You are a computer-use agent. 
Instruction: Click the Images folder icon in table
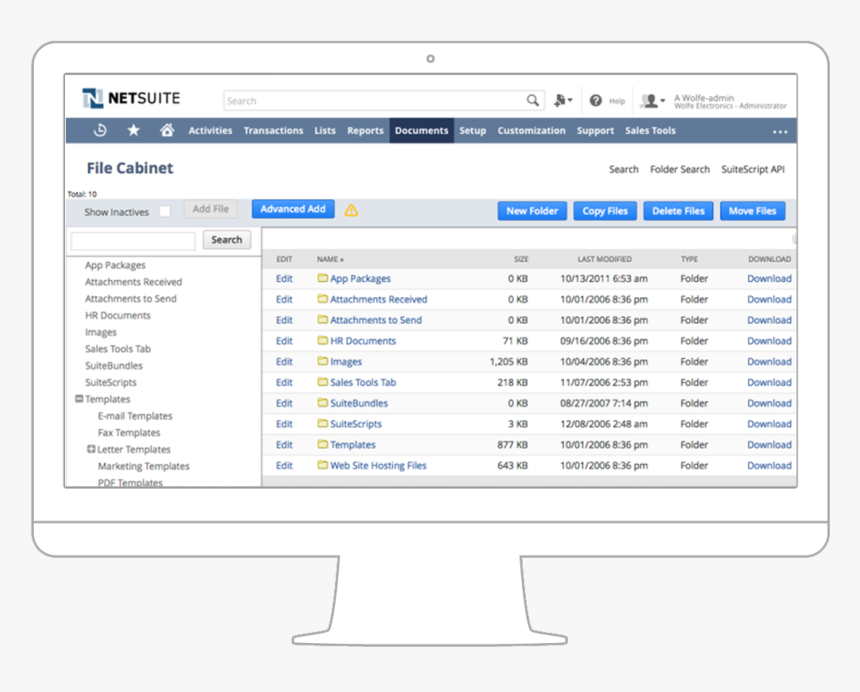click(322, 361)
